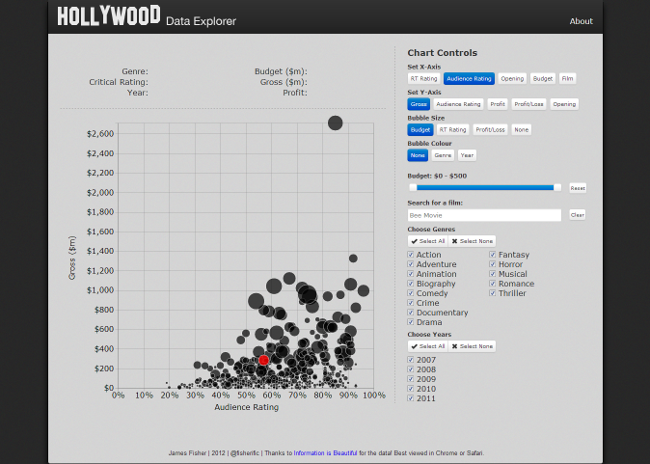Toggle the Animation genre checkbox
This screenshot has height=464, width=650.
(x=410, y=274)
